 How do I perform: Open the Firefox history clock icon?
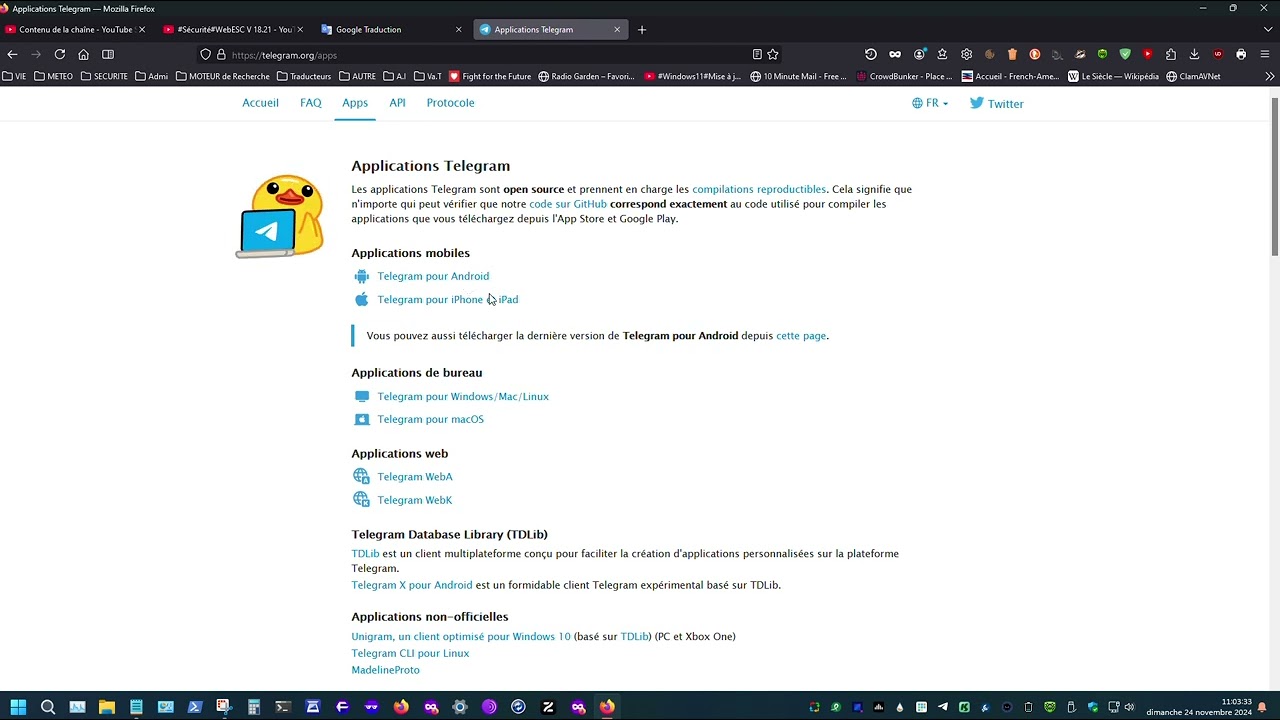point(871,54)
